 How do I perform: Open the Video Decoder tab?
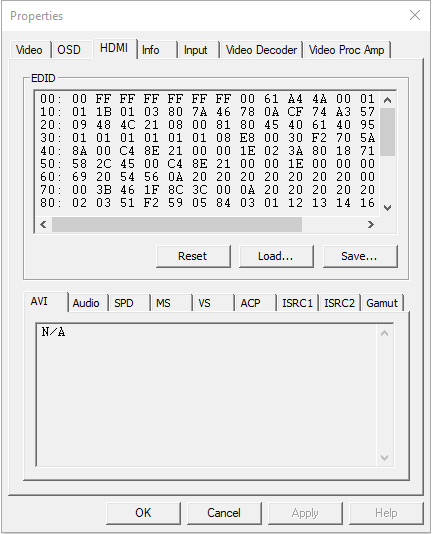[261, 50]
